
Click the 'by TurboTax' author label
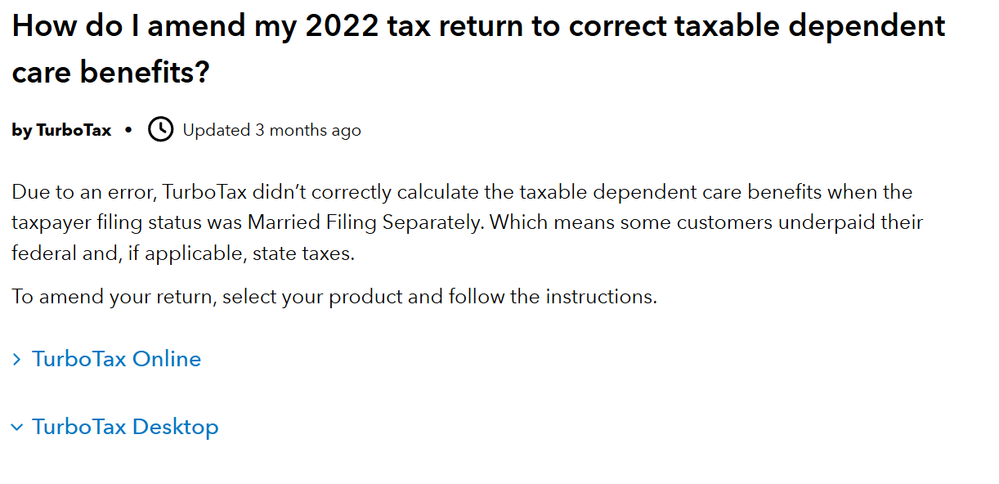click(61, 131)
